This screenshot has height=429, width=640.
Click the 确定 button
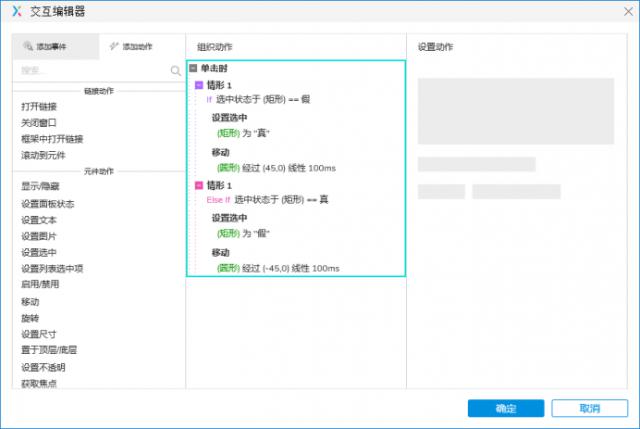pyautogui.click(x=505, y=408)
